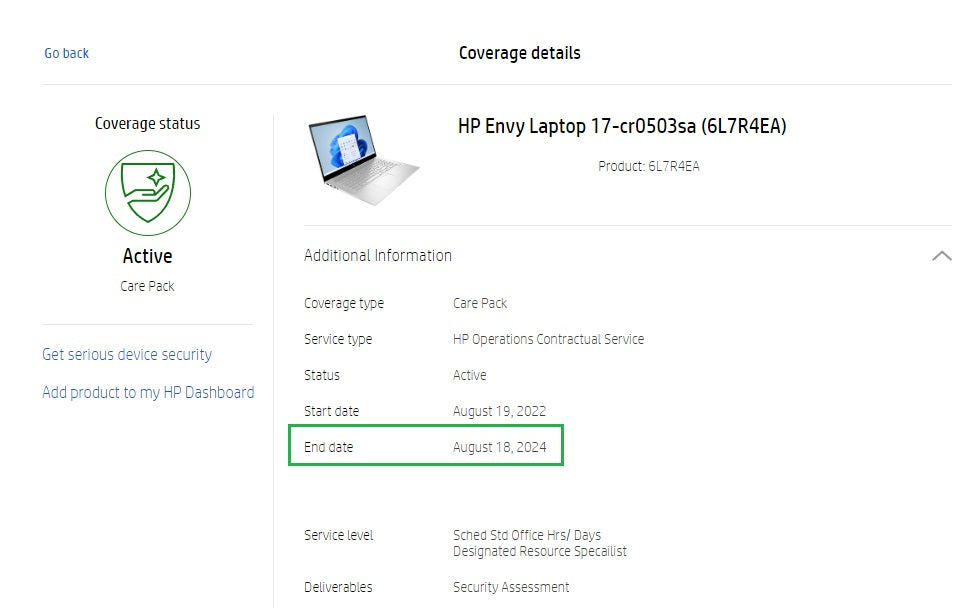The width and height of the screenshot is (968, 608).
Task: Select the Status row label
Action: [x=322, y=375]
